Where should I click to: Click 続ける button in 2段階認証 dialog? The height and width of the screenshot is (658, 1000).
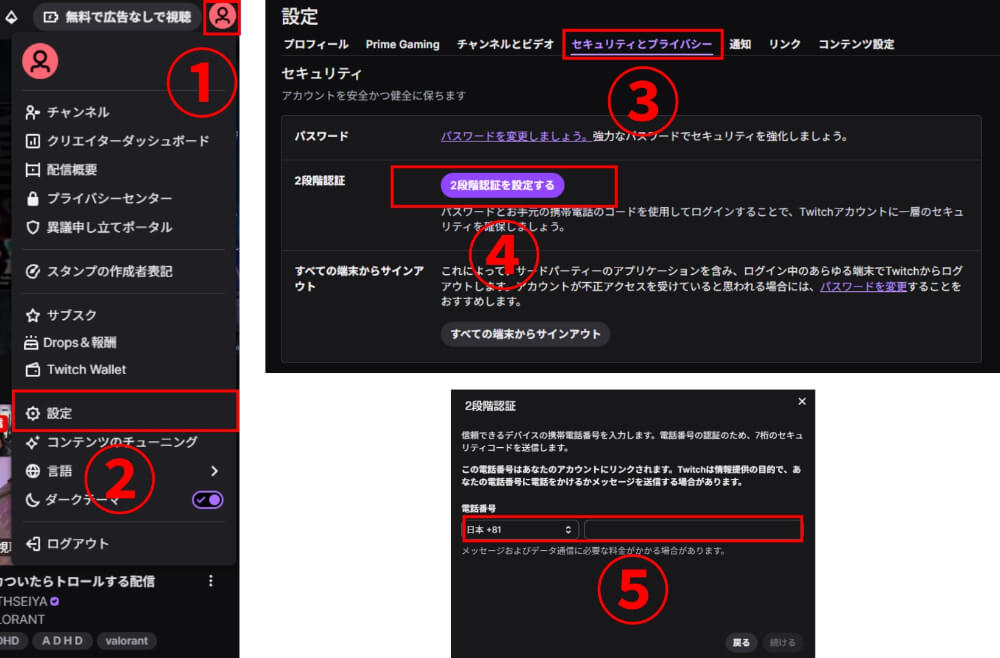[783, 642]
